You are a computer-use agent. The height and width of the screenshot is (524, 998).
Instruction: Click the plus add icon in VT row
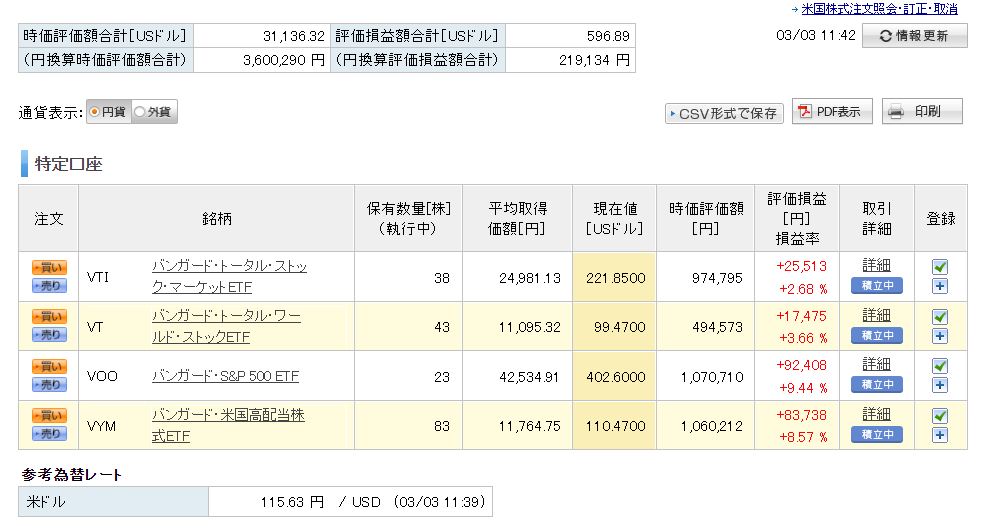940,336
